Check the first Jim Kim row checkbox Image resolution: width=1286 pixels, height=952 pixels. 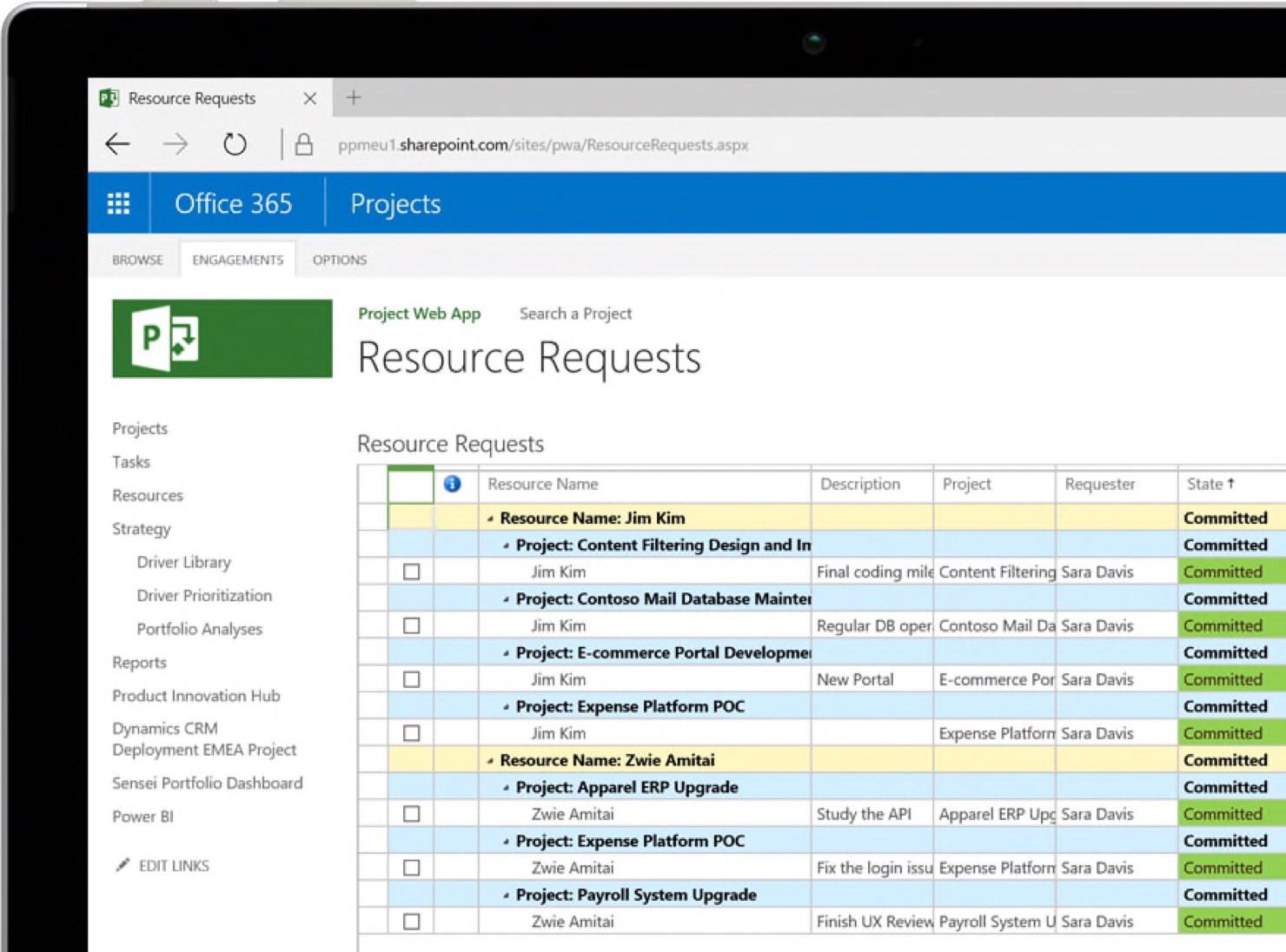(x=412, y=572)
